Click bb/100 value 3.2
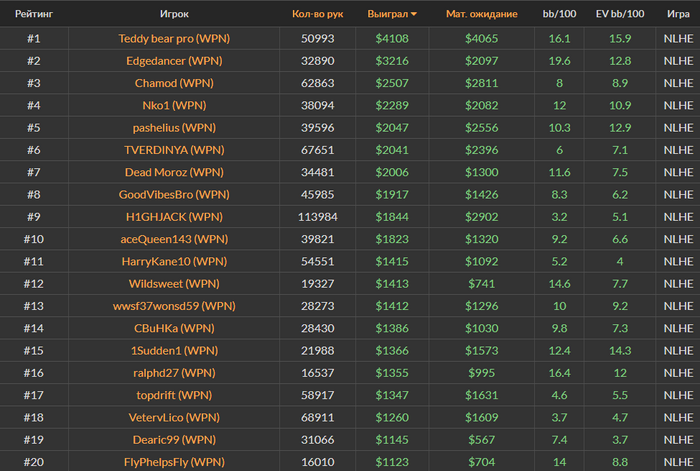 559,217
